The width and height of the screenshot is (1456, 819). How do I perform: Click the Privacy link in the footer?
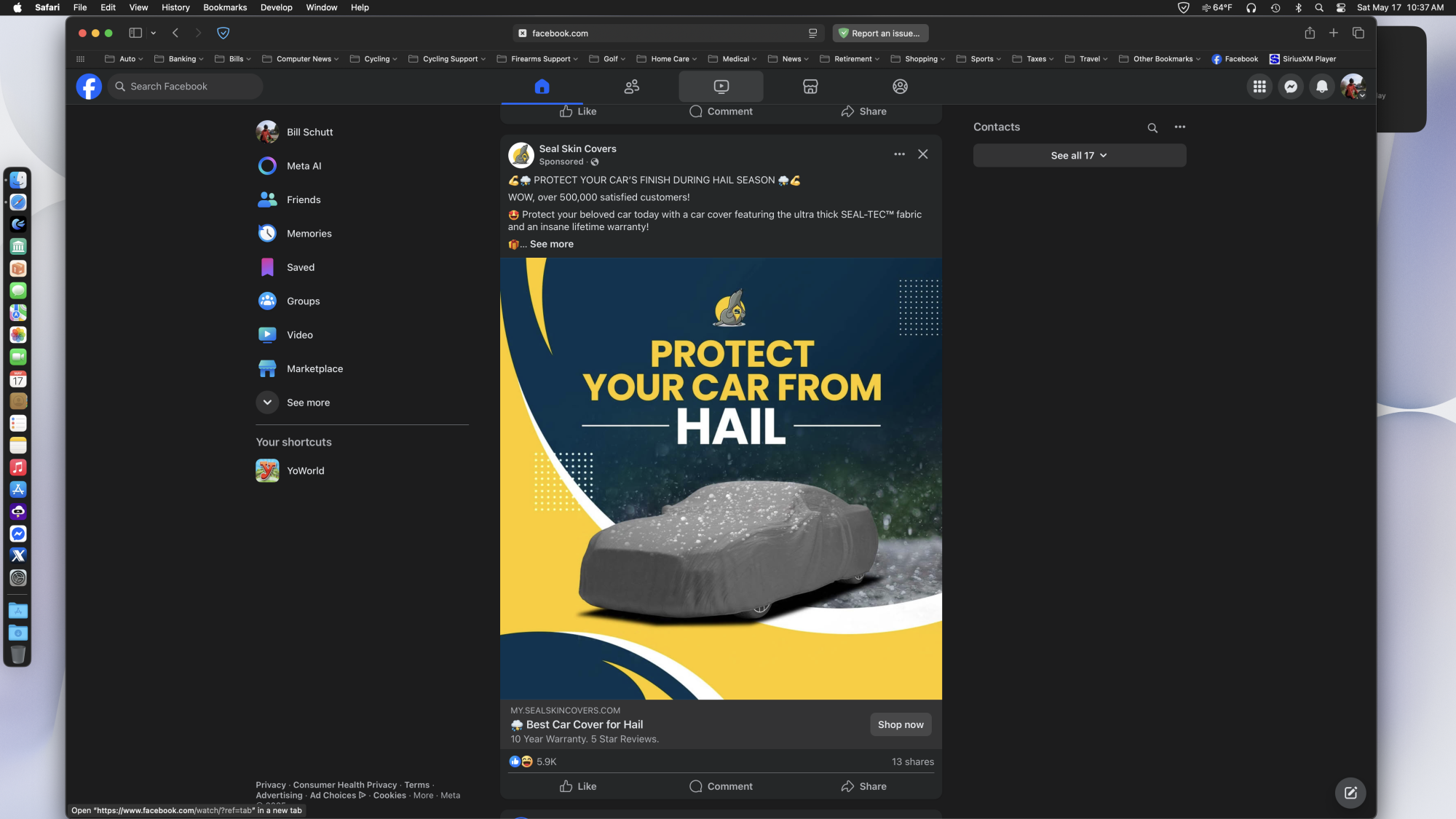pos(271,785)
